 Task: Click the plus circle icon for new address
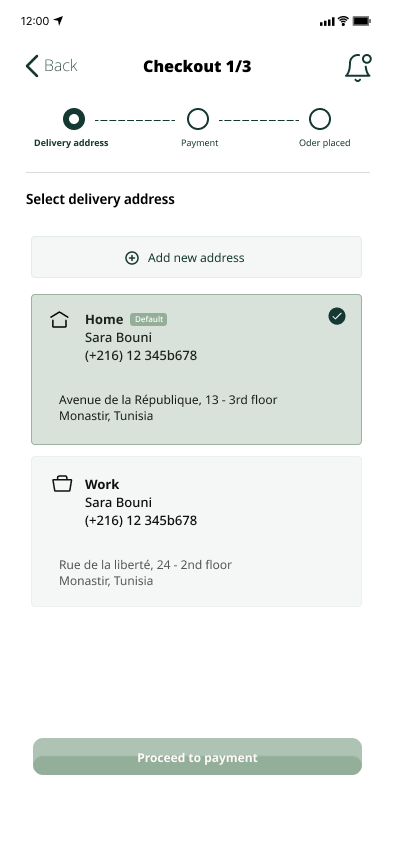point(132,258)
